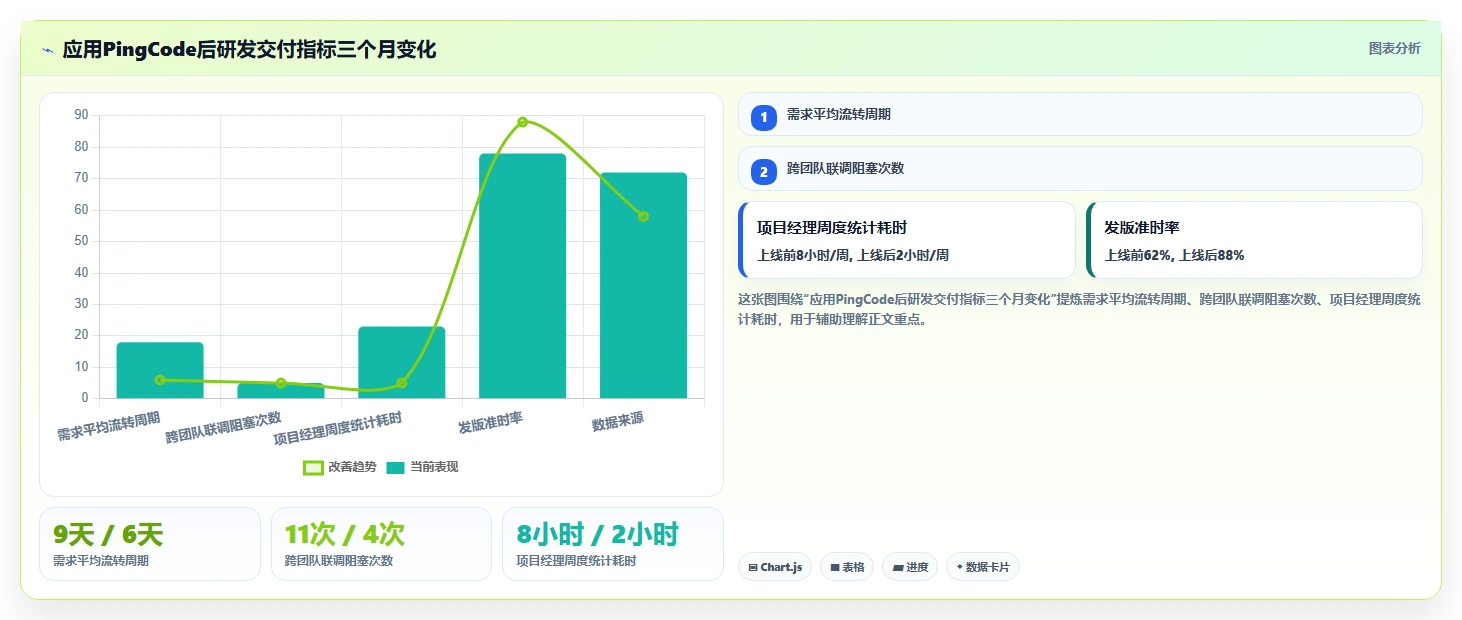Click the lightning icon beside the title

pyautogui.click(x=47, y=50)
